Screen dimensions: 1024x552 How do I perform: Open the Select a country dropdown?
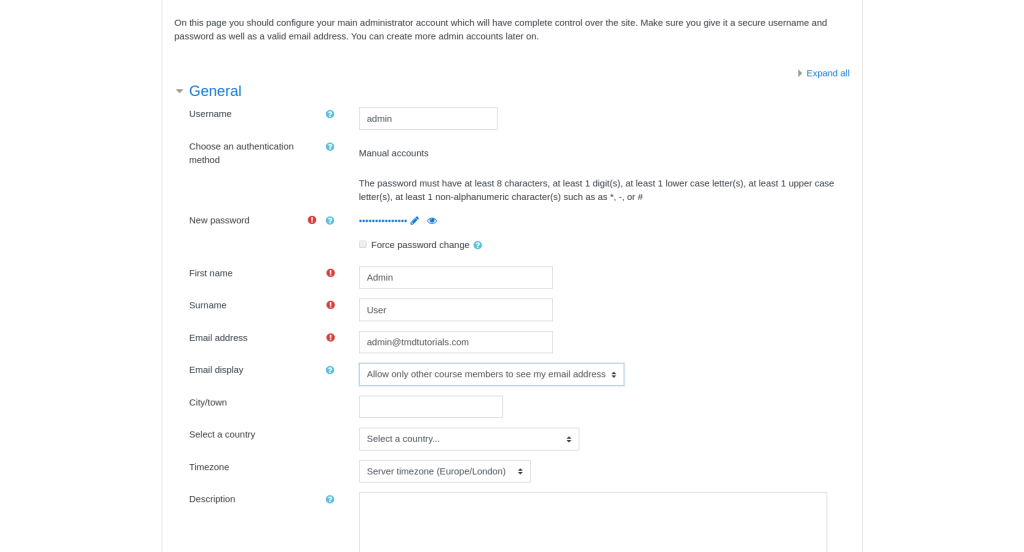(x=468, y=439)
